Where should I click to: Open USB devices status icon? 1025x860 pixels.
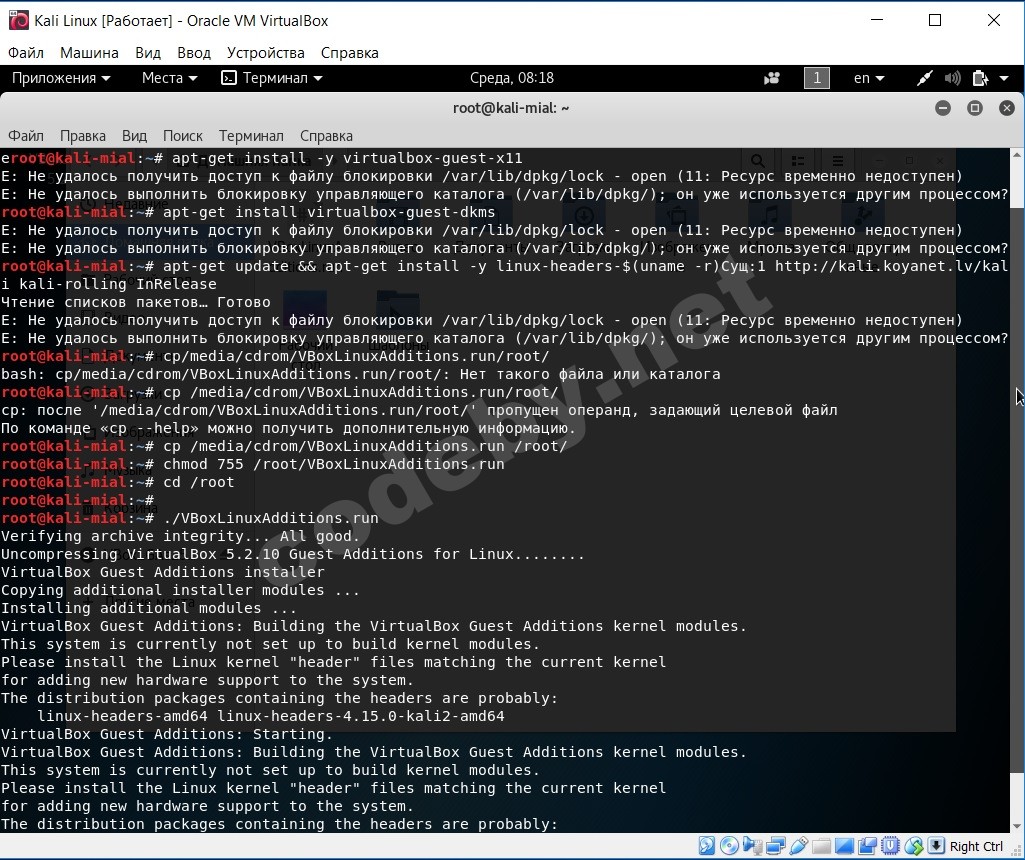tap(799, 846)
